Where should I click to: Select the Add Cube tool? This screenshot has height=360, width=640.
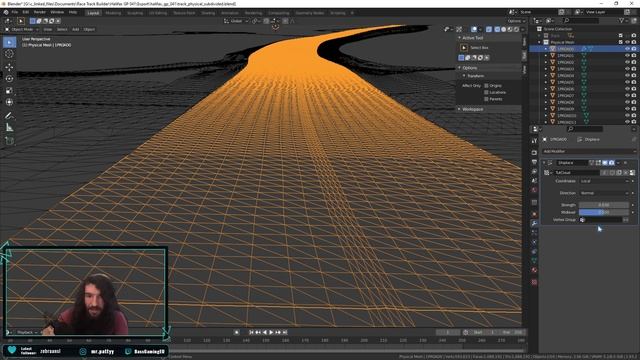(9, 141)
